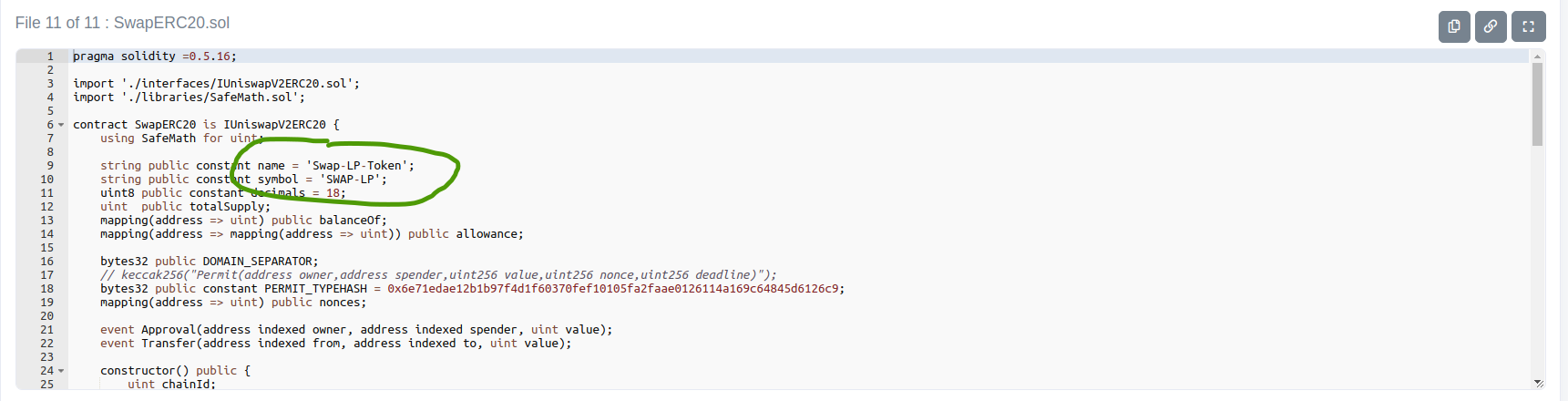Screen dimensions: 1568x401
Task: Click line number 16 in the gutter
Action: (x=46, y=262)
